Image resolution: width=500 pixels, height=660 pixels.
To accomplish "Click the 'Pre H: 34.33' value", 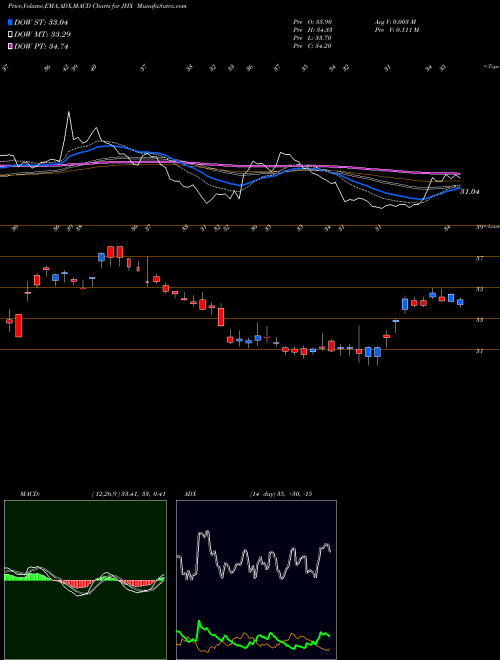I will pos(313,30).
